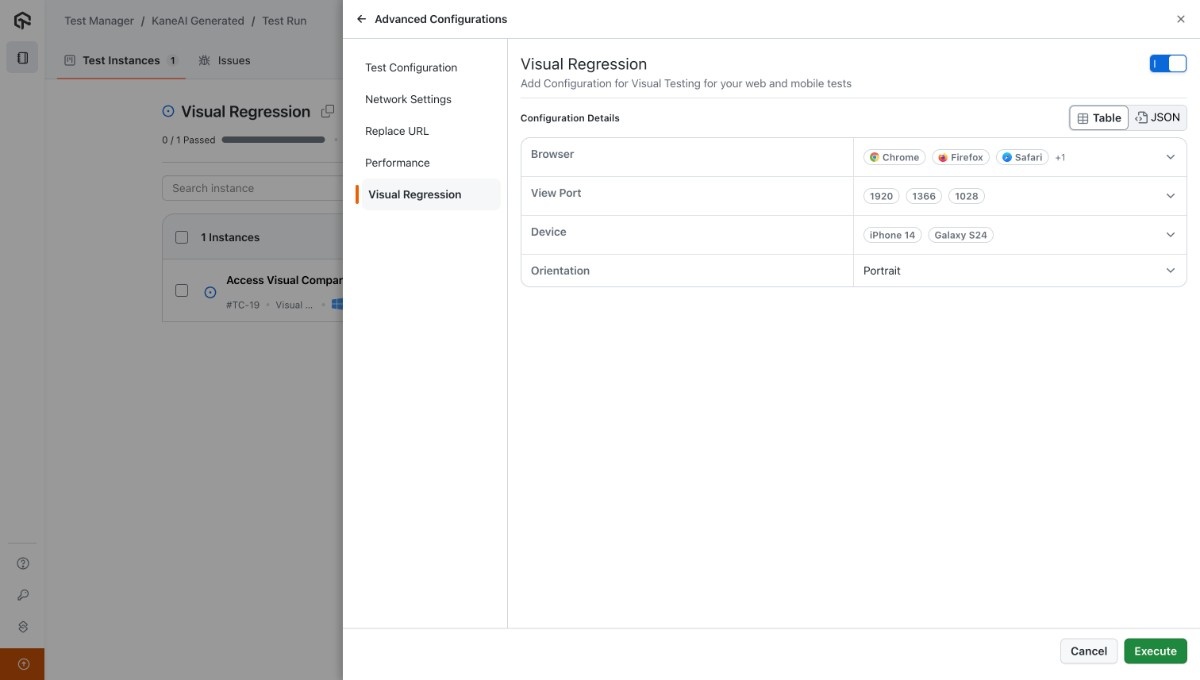Click the S-shaped icon in the sidebar
This screenshot has height=680, width=1200.
[22, 626]
